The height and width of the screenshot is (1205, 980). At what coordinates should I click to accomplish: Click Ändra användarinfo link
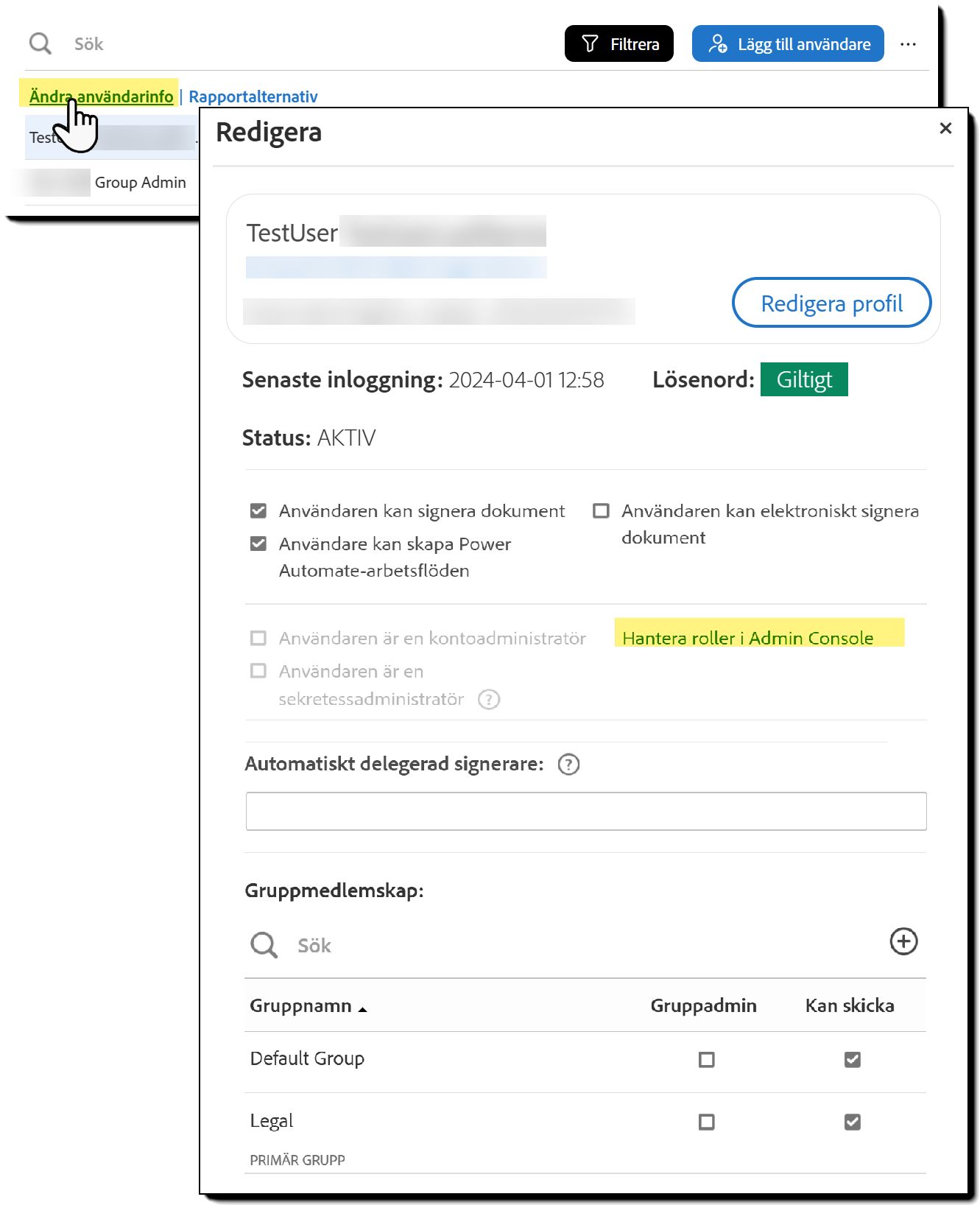[102, 96]
